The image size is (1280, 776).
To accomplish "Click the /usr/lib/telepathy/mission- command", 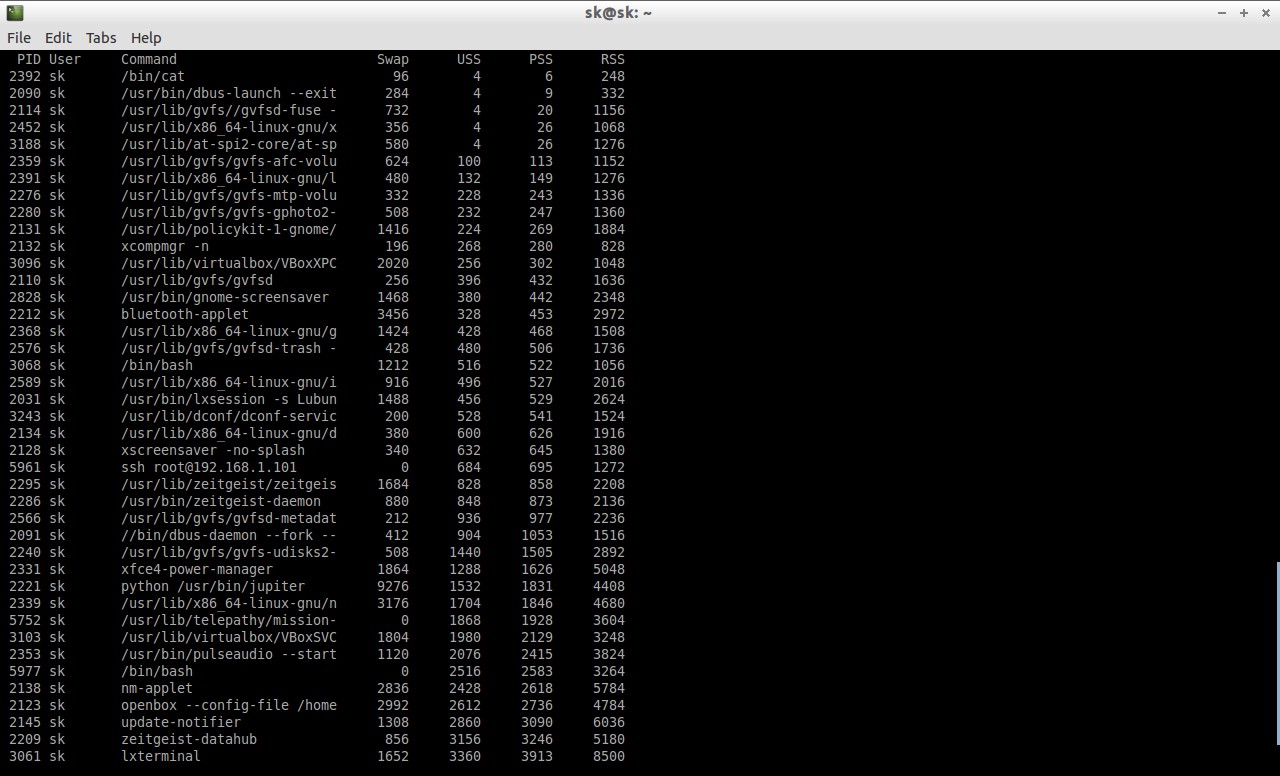I will tap(229, 620).
